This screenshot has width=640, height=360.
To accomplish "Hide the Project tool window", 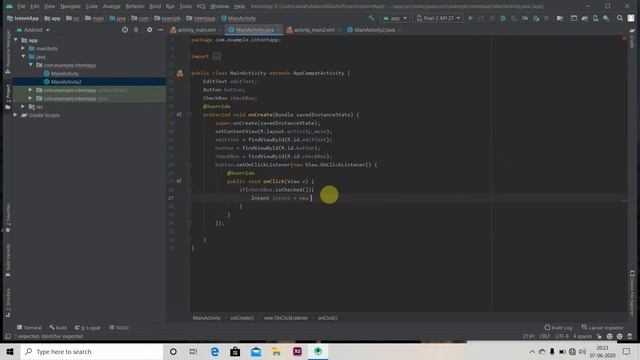I will (x=160, y=30).
